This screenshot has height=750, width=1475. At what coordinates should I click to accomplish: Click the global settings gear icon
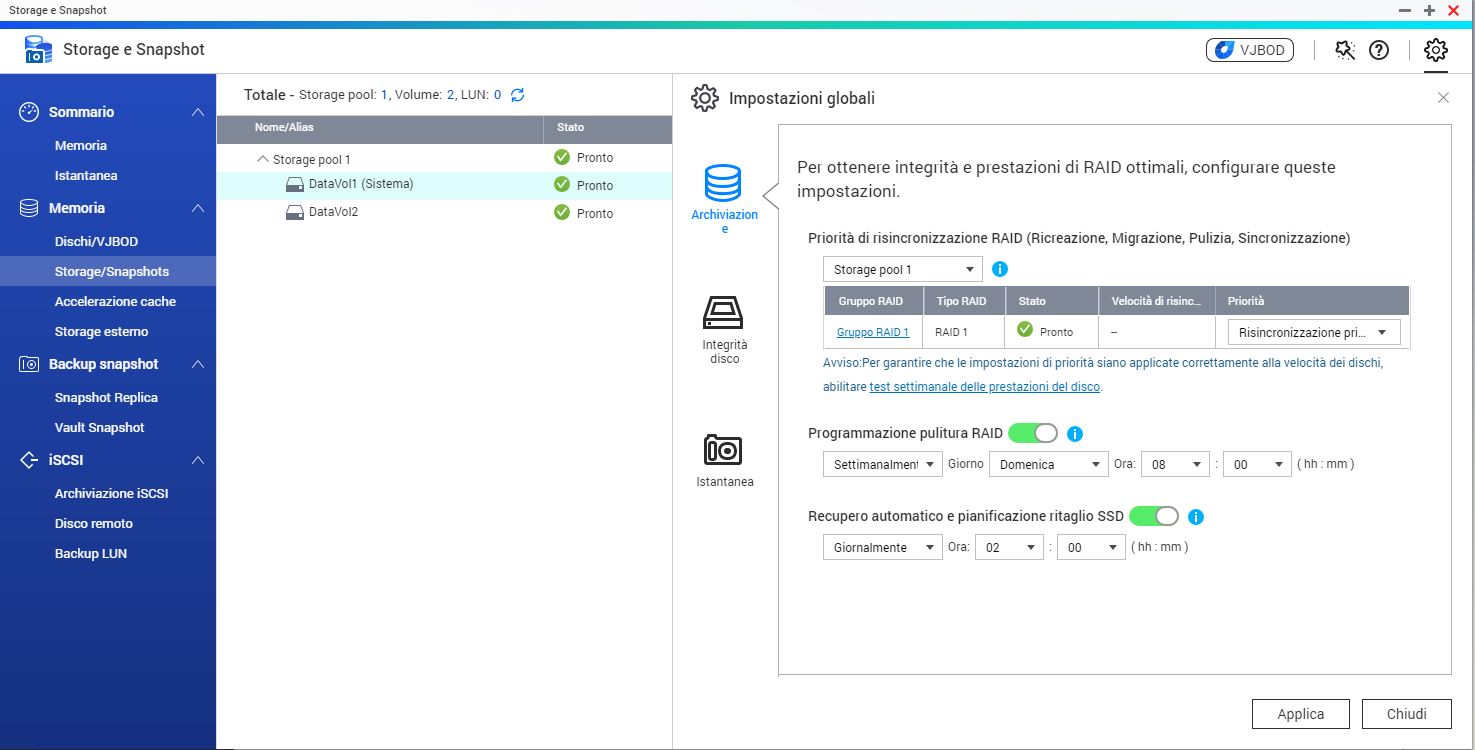coord(1435,50)
